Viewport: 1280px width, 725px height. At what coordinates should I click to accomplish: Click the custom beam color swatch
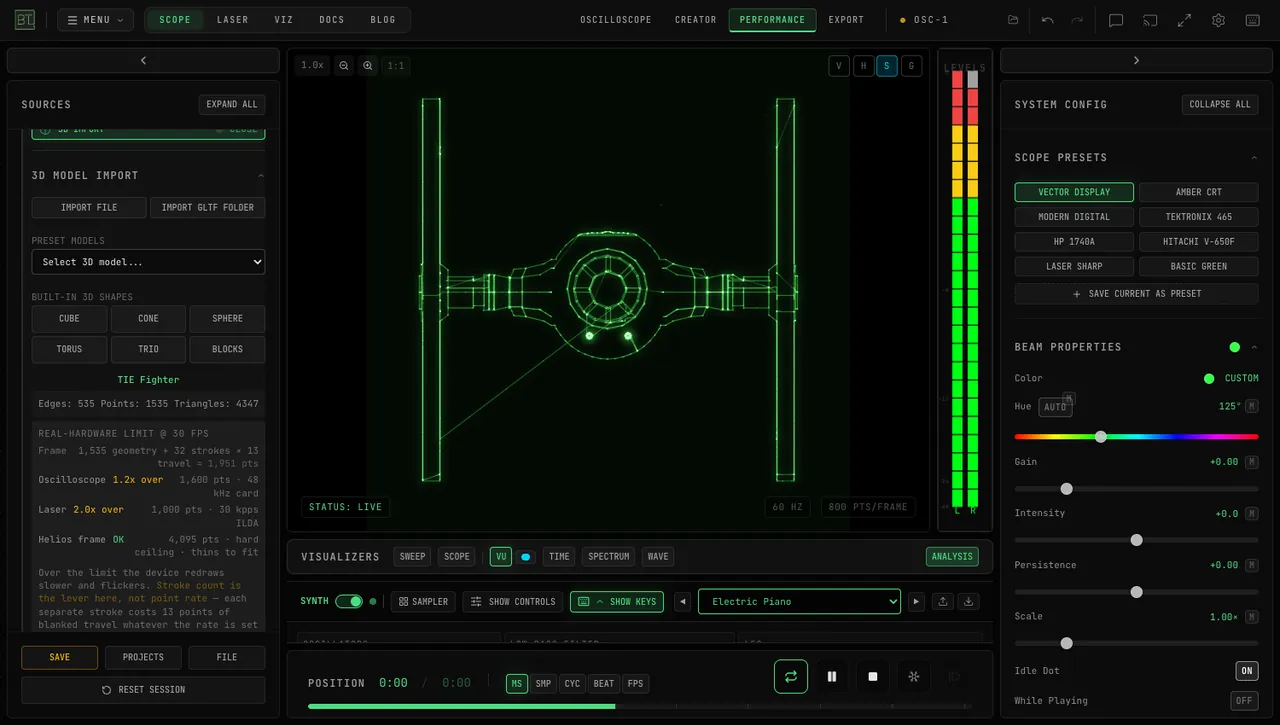coord(1209,378)
